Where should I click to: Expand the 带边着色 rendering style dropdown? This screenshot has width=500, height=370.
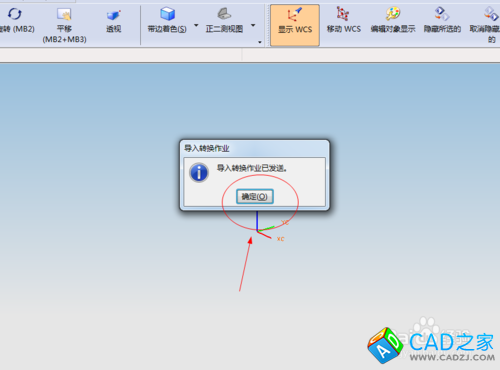(x=196, y=25)
